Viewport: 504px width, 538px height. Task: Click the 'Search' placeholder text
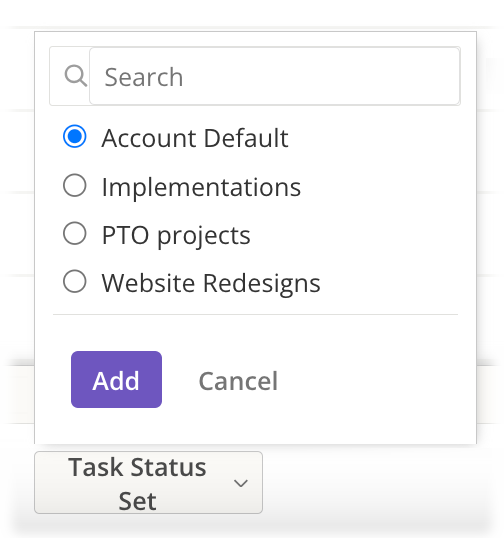[144, 77]
